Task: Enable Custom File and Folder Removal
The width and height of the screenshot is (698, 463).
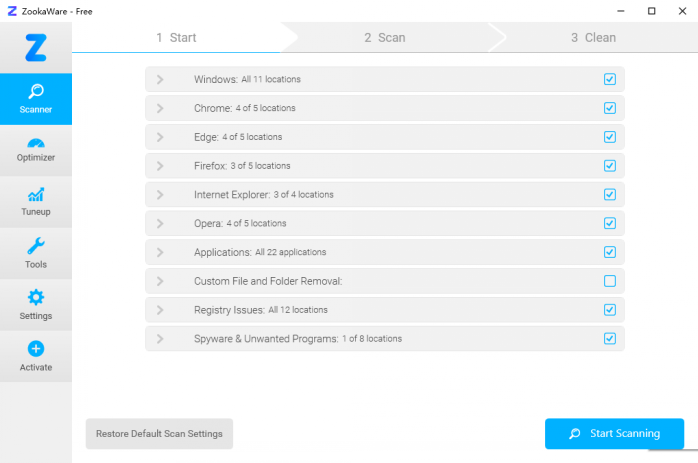Action: pos(610,281)
